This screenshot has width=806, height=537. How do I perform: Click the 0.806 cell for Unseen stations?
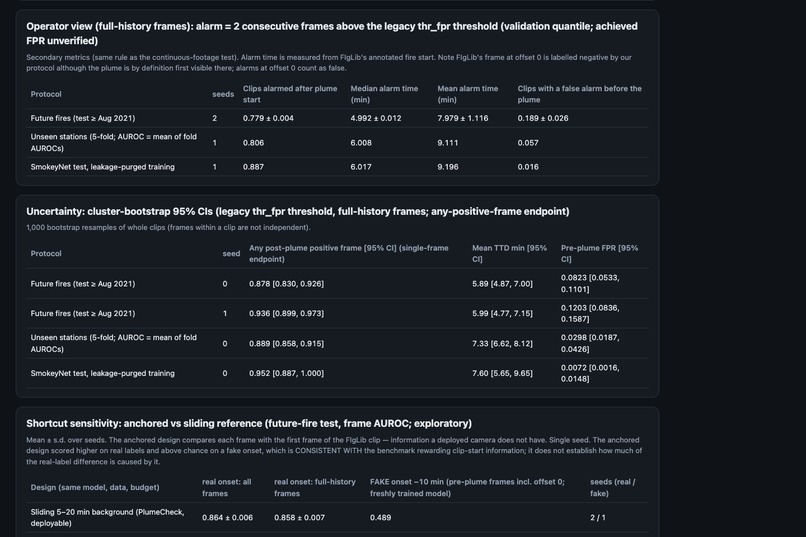[253, 143]
